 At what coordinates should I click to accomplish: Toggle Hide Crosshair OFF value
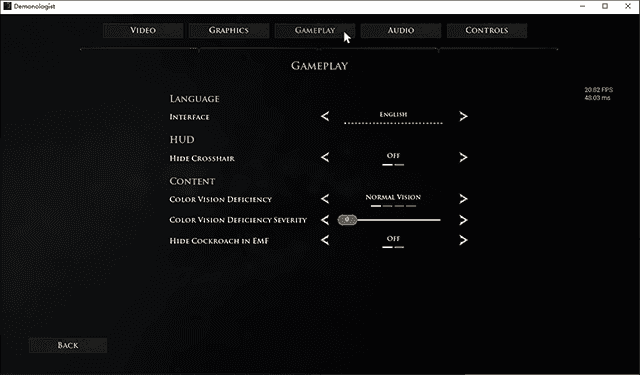pyautogui.click(x=393, y=156)
